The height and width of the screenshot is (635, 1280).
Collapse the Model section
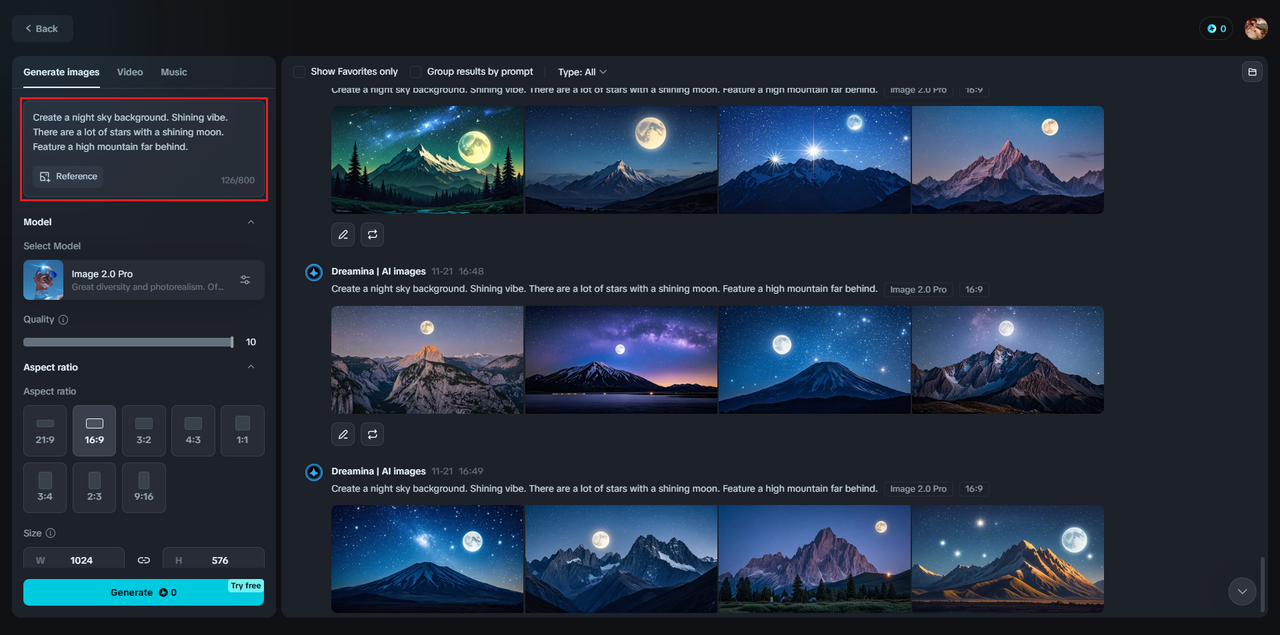[251, 222]
